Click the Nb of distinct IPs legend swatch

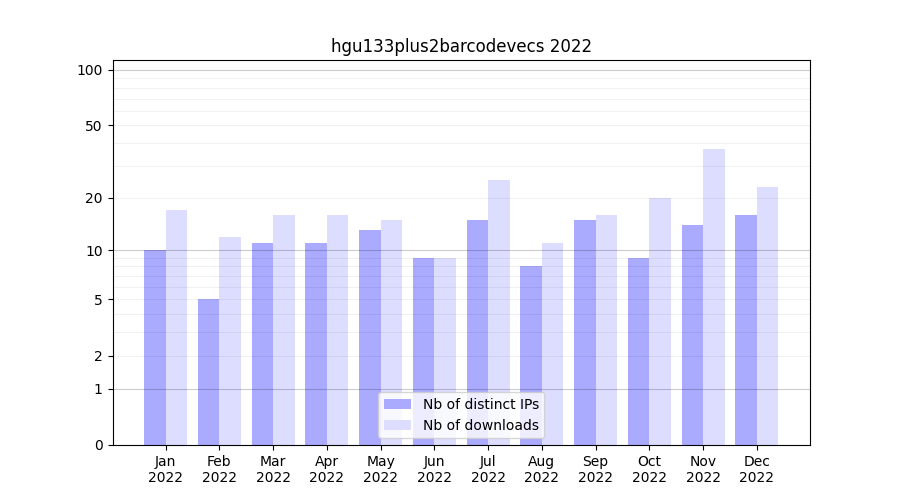pos(397,404)
